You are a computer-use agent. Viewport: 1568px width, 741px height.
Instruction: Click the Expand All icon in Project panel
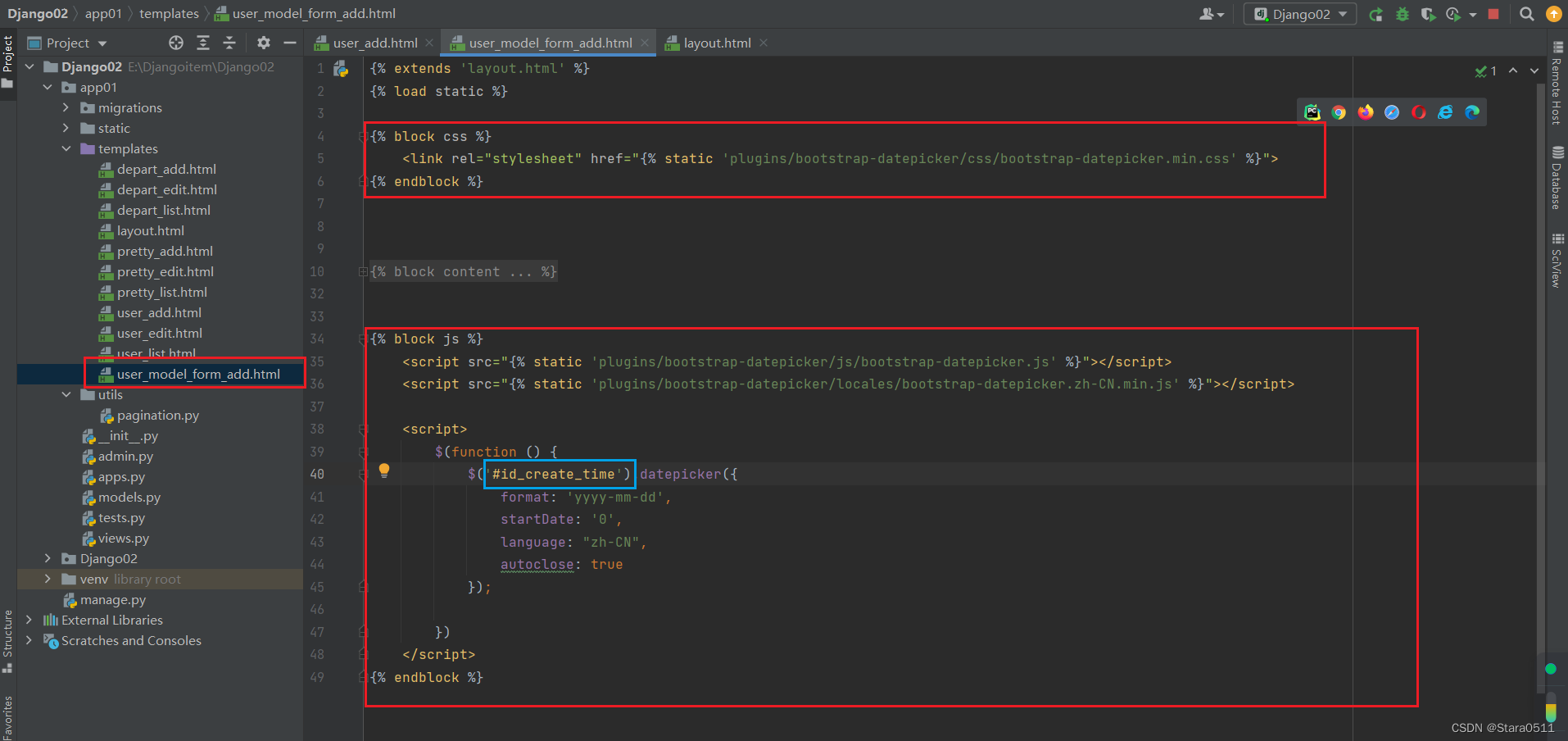pos(203,43)
